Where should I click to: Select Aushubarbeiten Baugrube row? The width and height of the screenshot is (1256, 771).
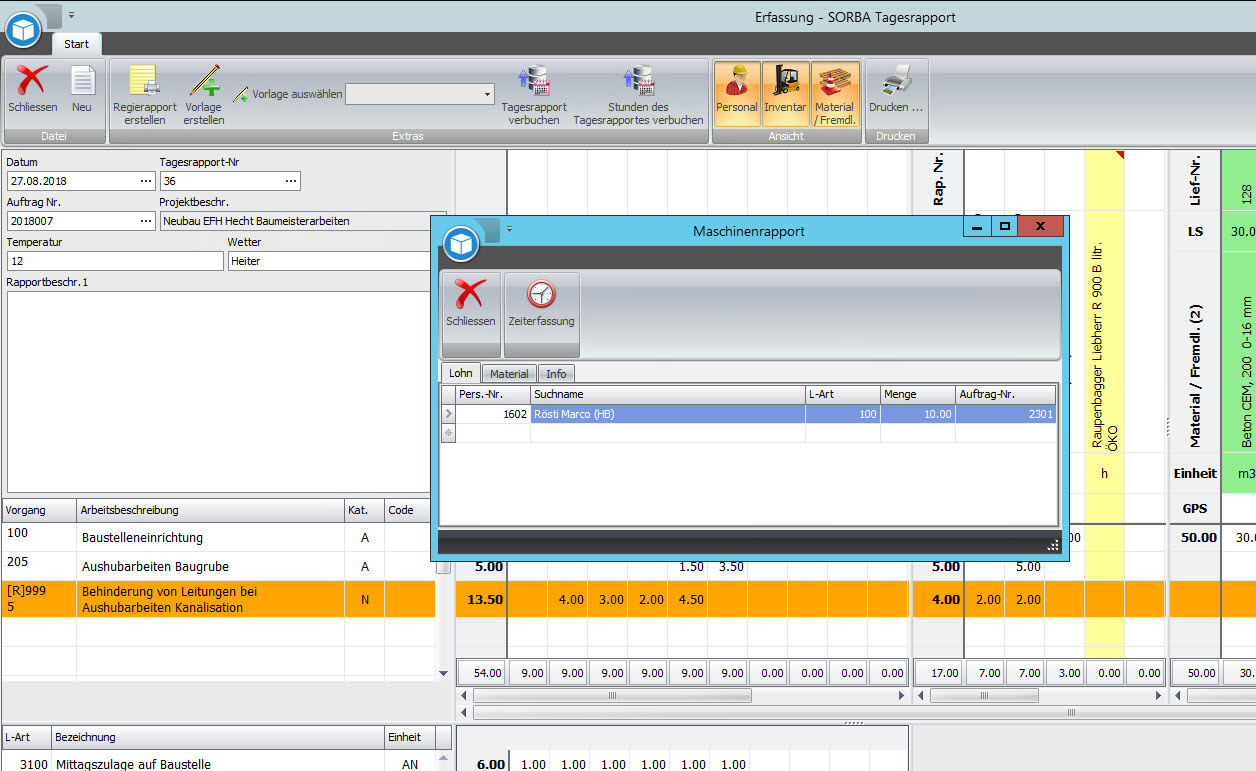[218, 566]
